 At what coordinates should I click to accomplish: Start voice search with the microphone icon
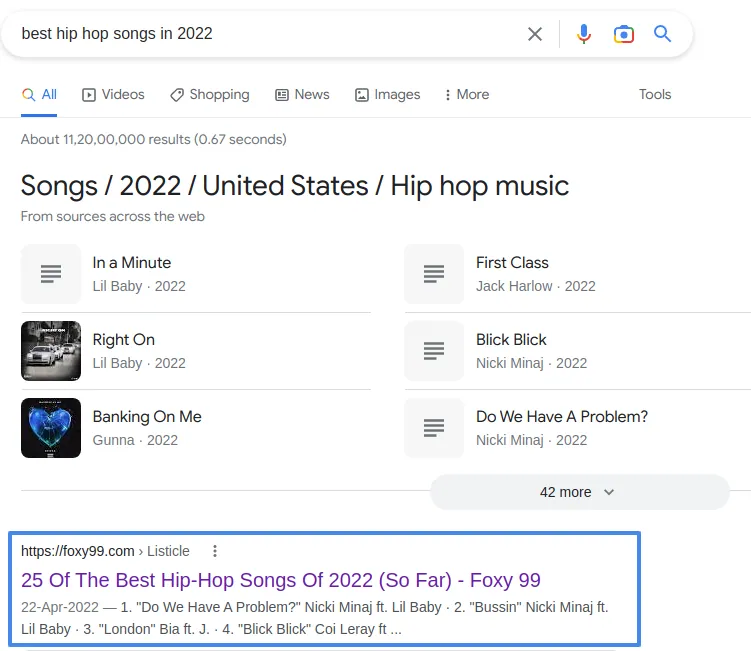tap(583, 34)
